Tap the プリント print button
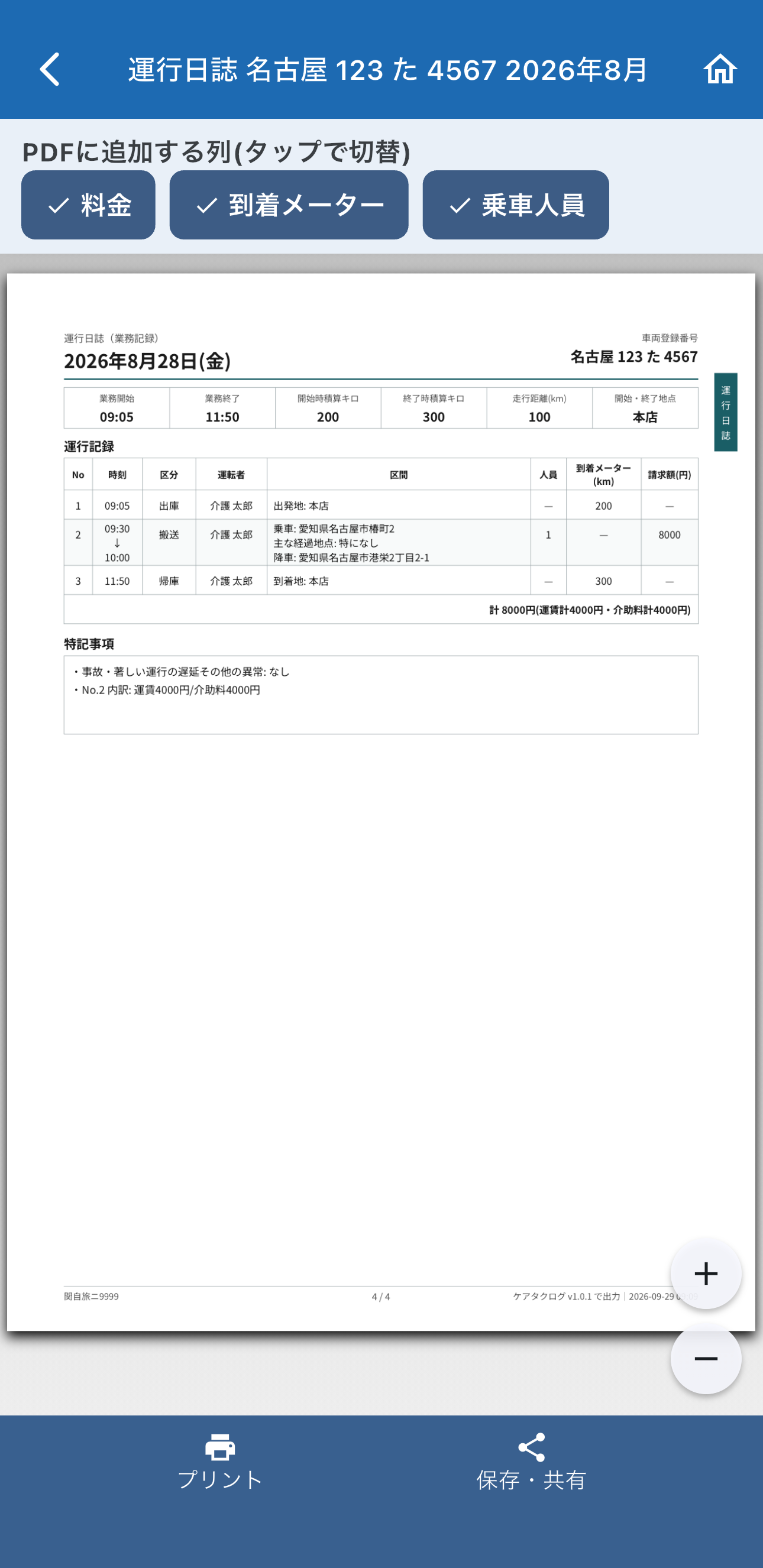The width and height of the screenshot is (763, 1568). point(220,1462)
